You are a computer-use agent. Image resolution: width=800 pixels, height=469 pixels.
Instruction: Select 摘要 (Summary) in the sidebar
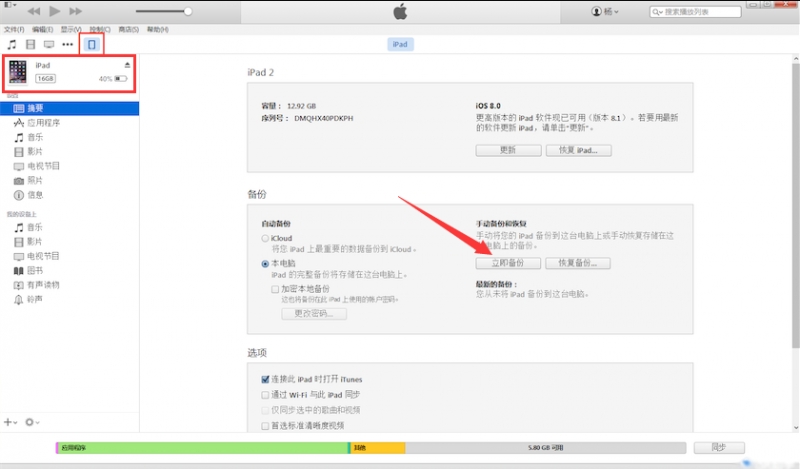69,108
